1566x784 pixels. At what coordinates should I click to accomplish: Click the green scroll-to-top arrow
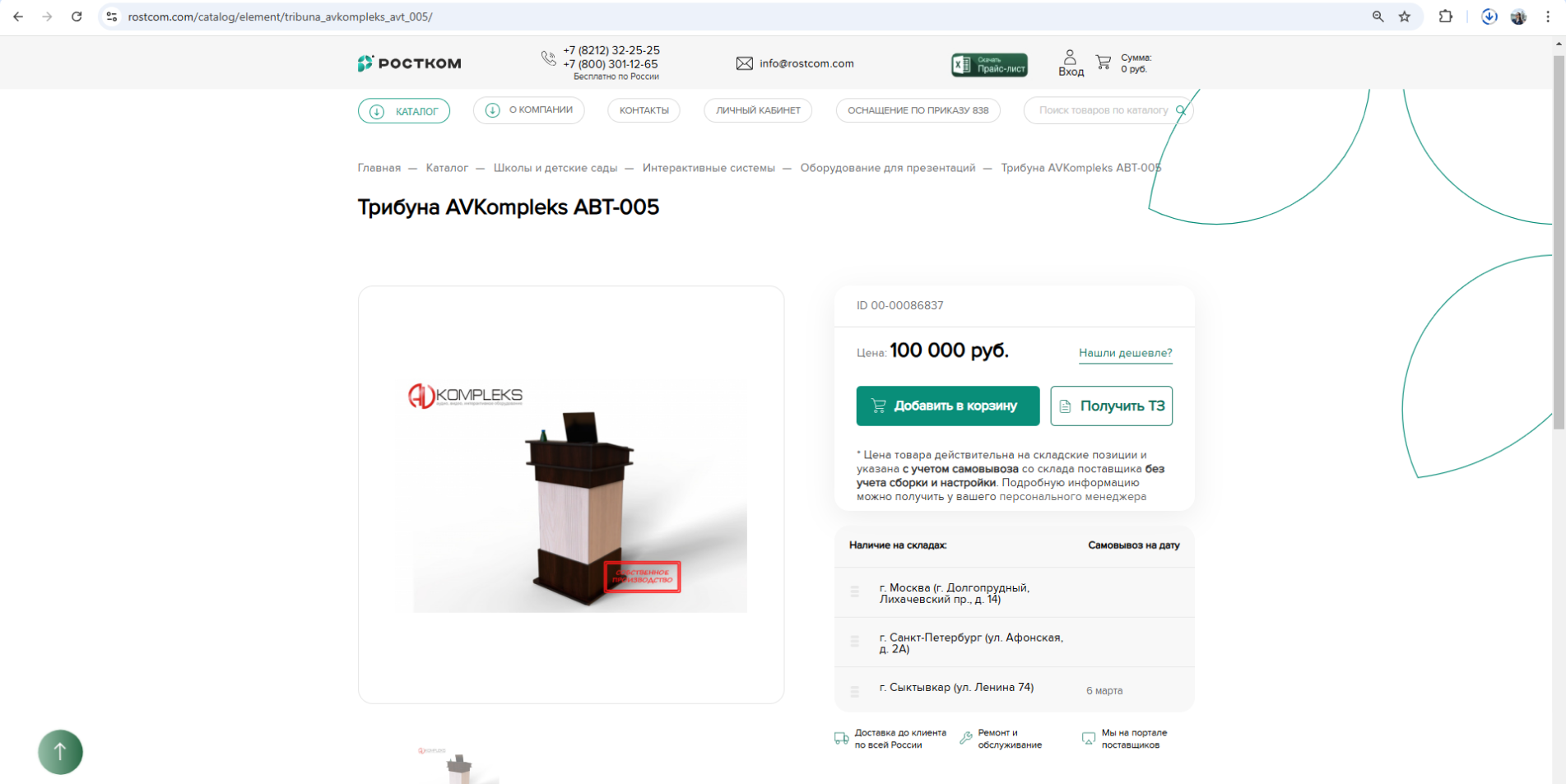pyautogui.click(x=60, y=752)
